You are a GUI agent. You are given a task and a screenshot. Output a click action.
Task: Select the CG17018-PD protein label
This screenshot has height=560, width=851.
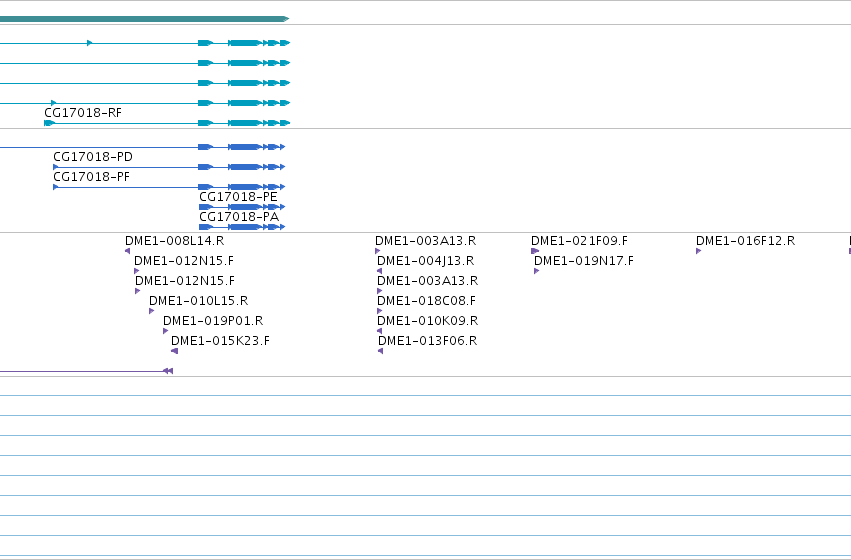pos(93,157)
